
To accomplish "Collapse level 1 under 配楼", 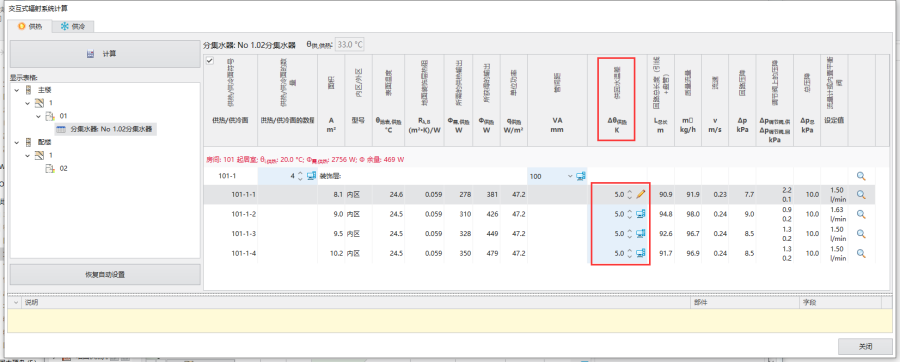I will 28,155.
